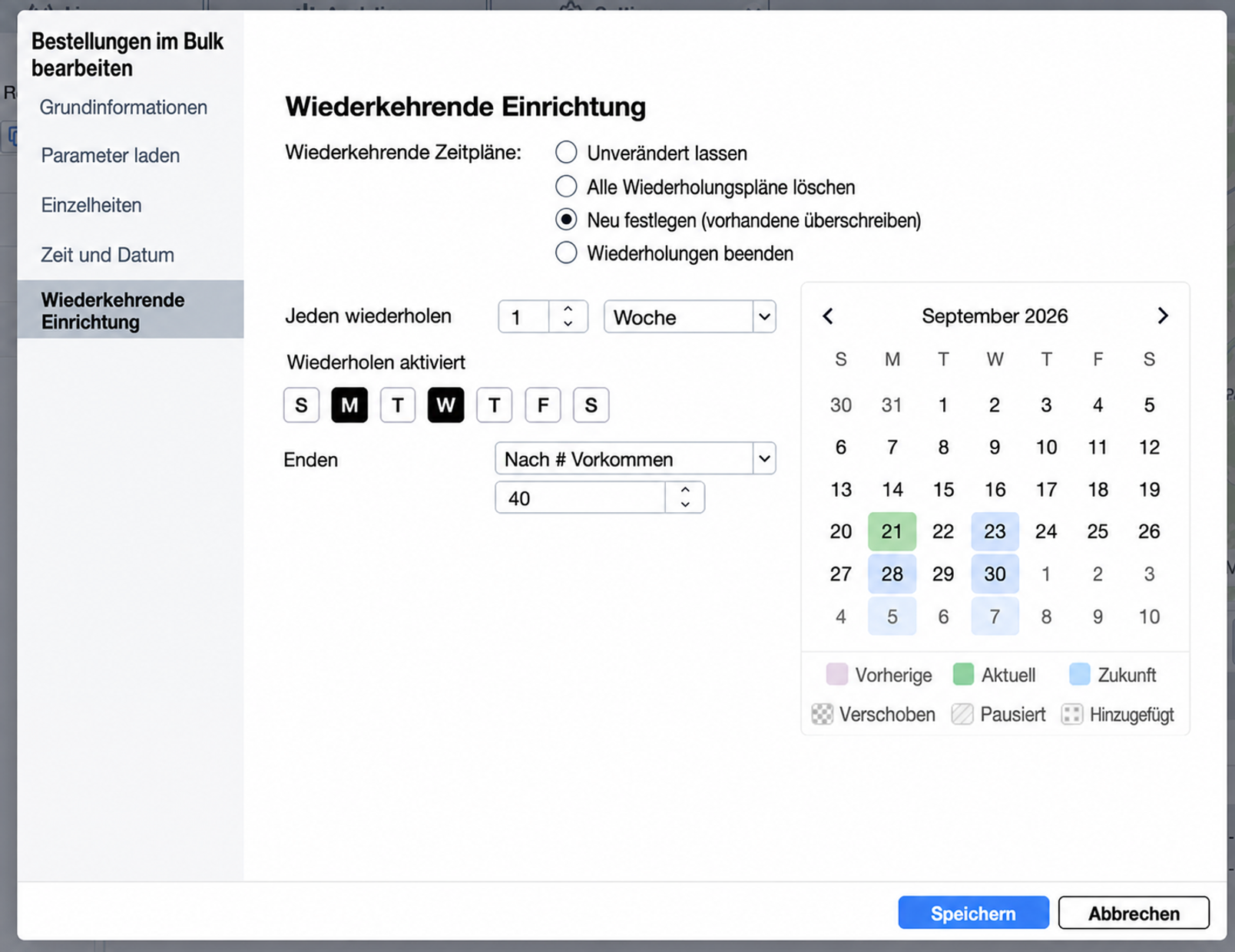Image resolution: width=1235 pixels, height=952 pixels.
Task: Click the repeat interval field showing 1
Action: coord(524,317)
